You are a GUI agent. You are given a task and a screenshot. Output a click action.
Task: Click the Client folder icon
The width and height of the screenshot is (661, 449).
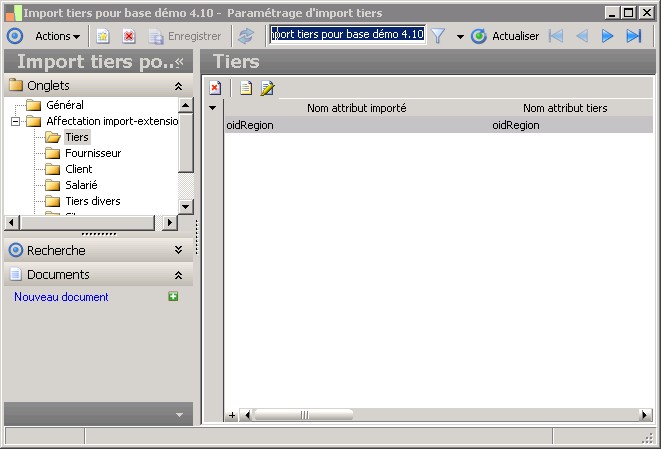click(x=53, y=169)
